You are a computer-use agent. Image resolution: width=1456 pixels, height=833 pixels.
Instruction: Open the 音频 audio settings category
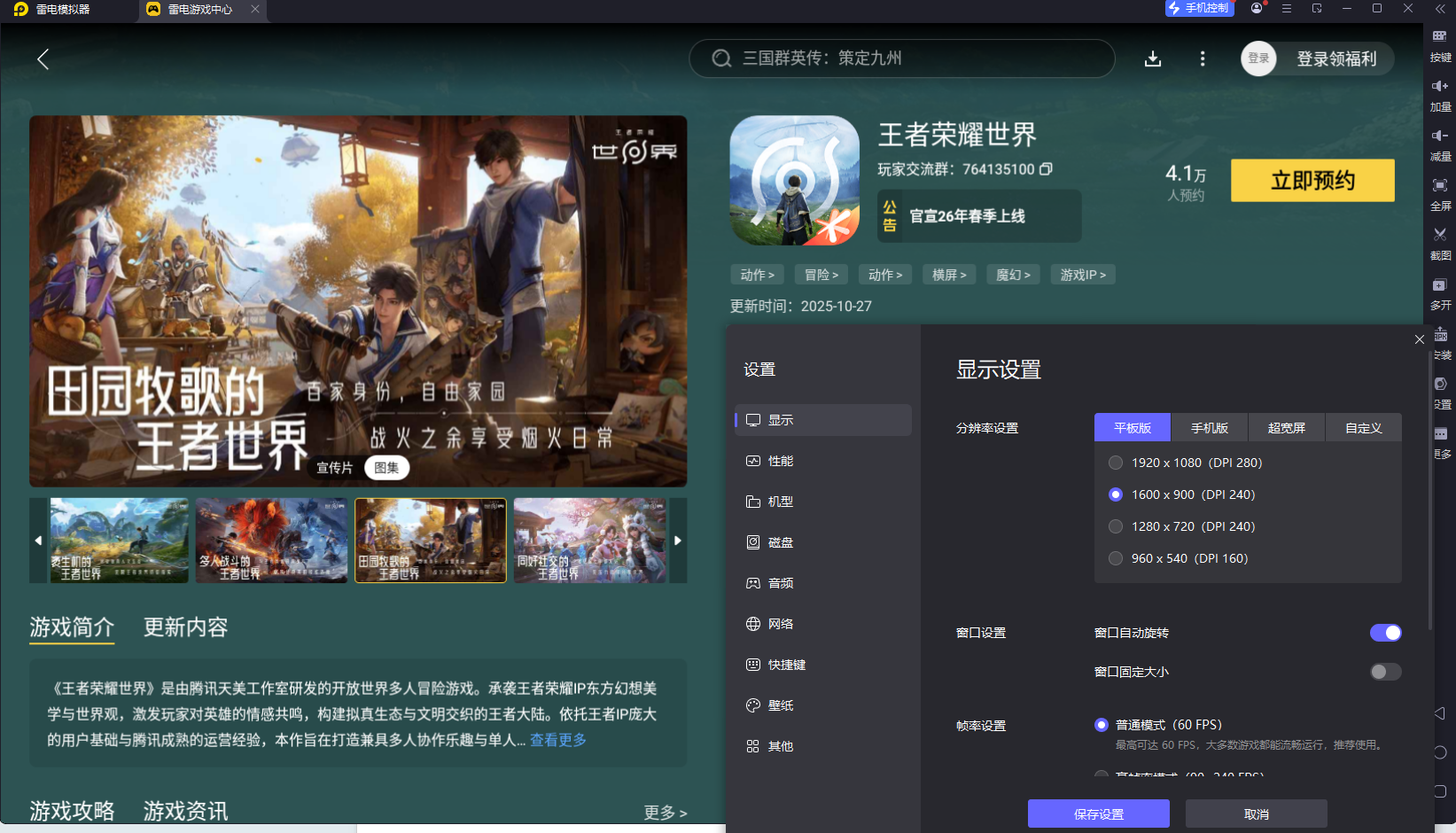781,582
